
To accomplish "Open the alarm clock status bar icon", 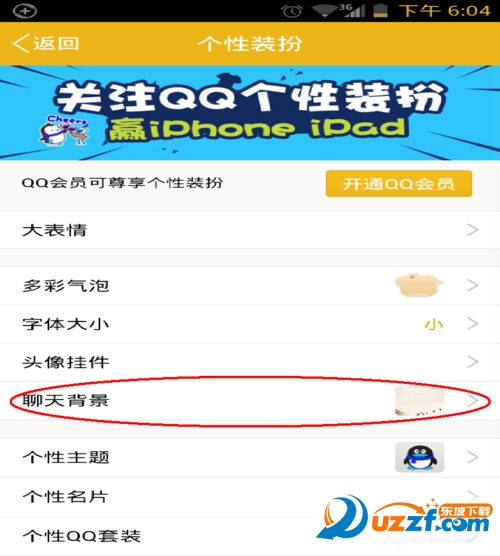I will (x=292, y=11).
